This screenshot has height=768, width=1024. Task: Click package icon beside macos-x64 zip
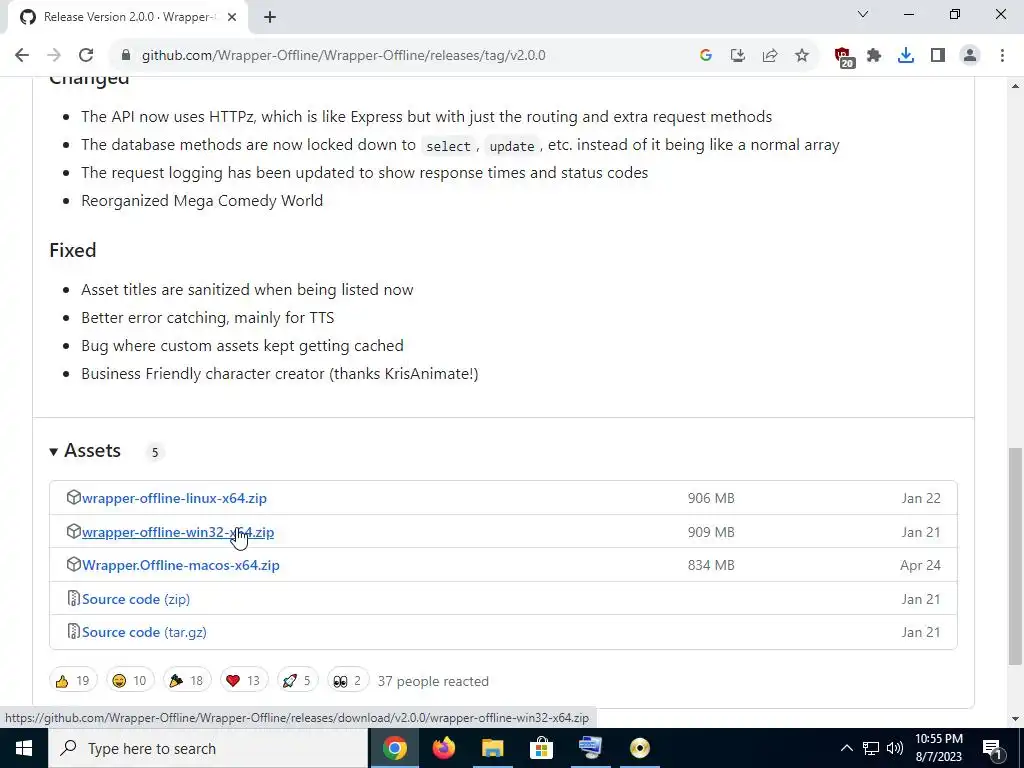coord(73,565)
